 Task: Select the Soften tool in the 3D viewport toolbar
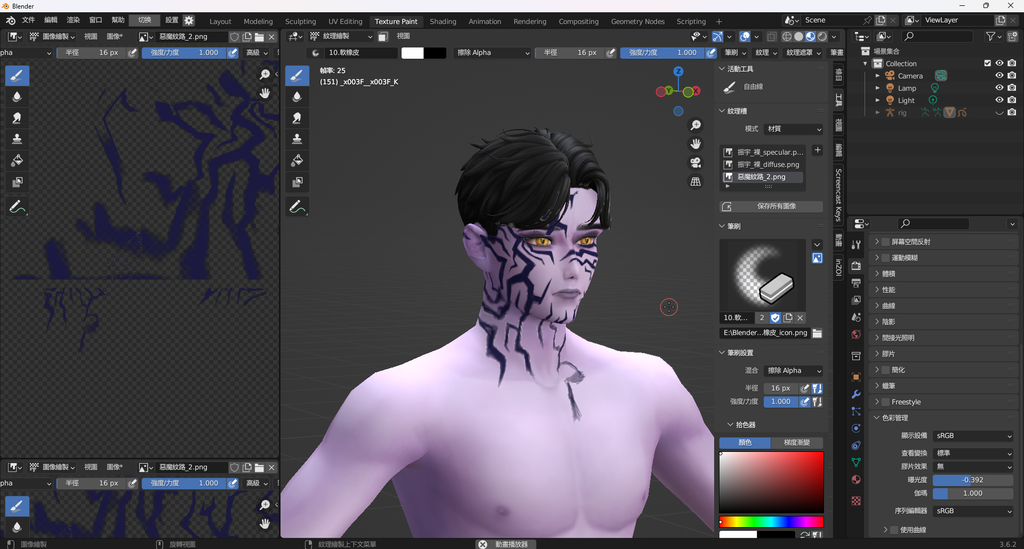(x=297, y=97)
